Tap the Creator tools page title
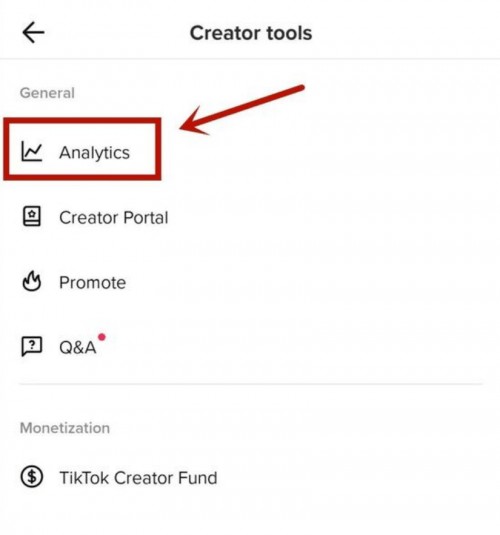 point(251,33)
